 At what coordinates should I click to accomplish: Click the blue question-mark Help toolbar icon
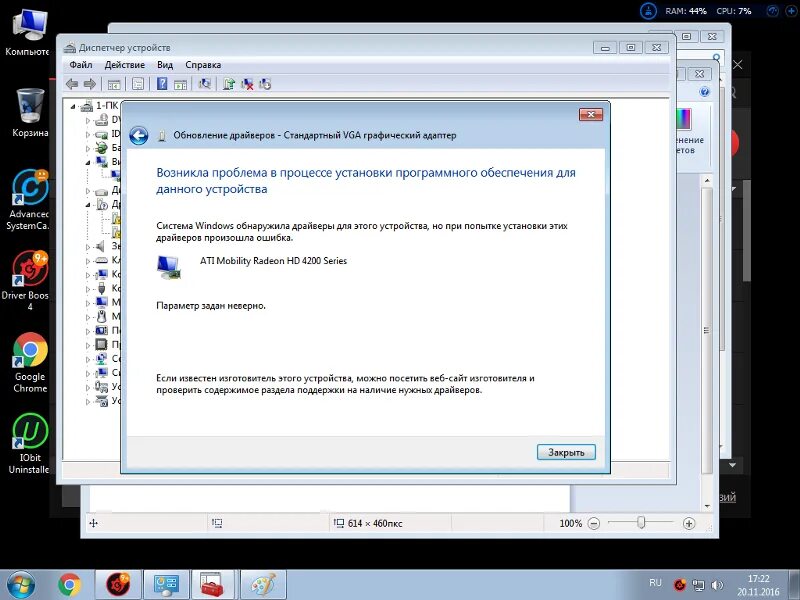162,84
